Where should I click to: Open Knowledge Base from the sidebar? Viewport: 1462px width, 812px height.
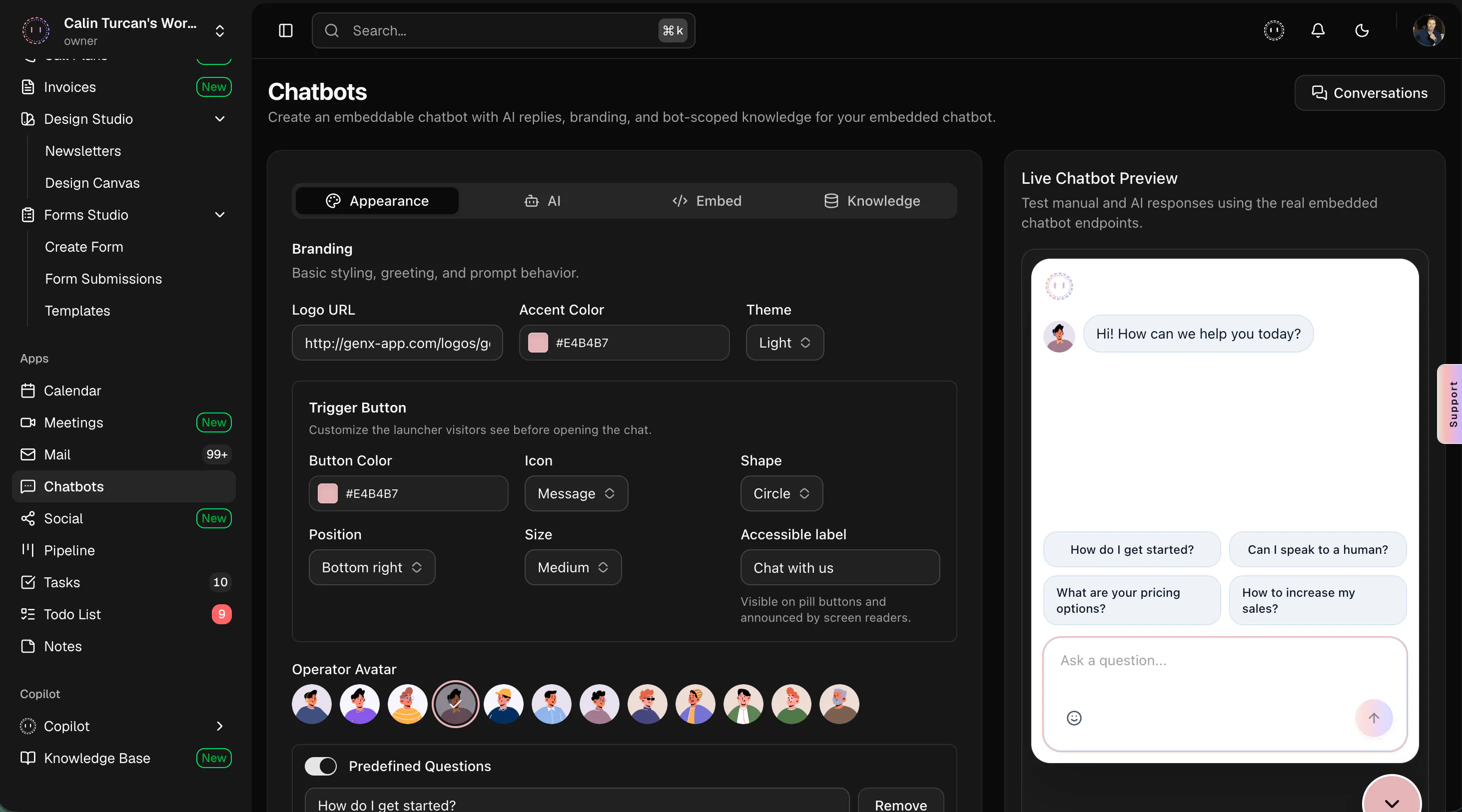(x=124, y=758)
